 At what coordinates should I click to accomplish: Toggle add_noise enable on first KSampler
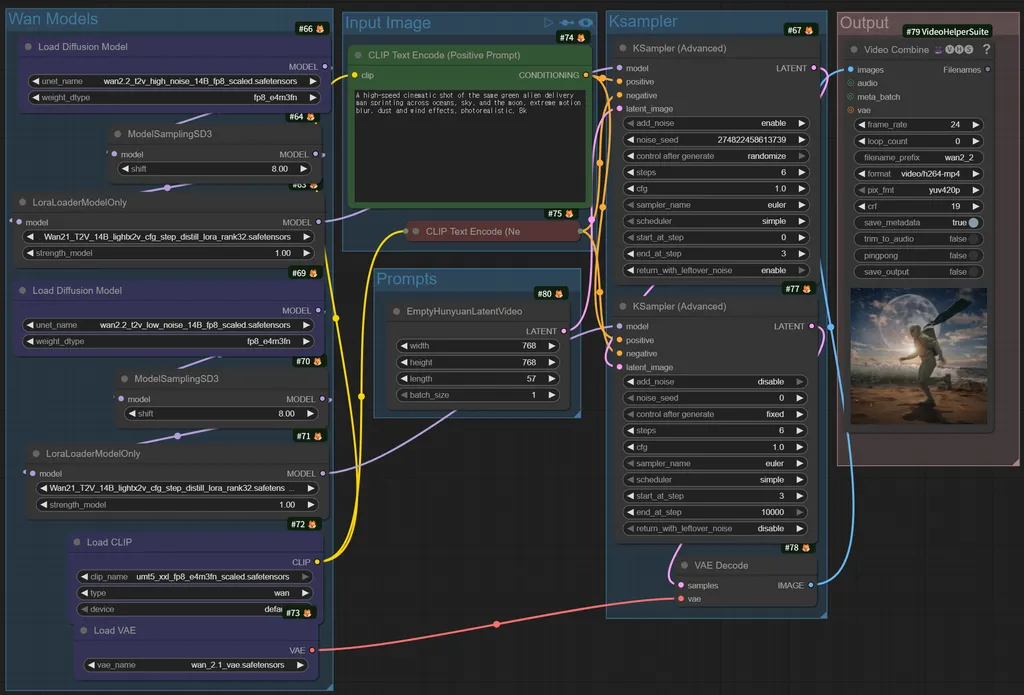point(716,123)
